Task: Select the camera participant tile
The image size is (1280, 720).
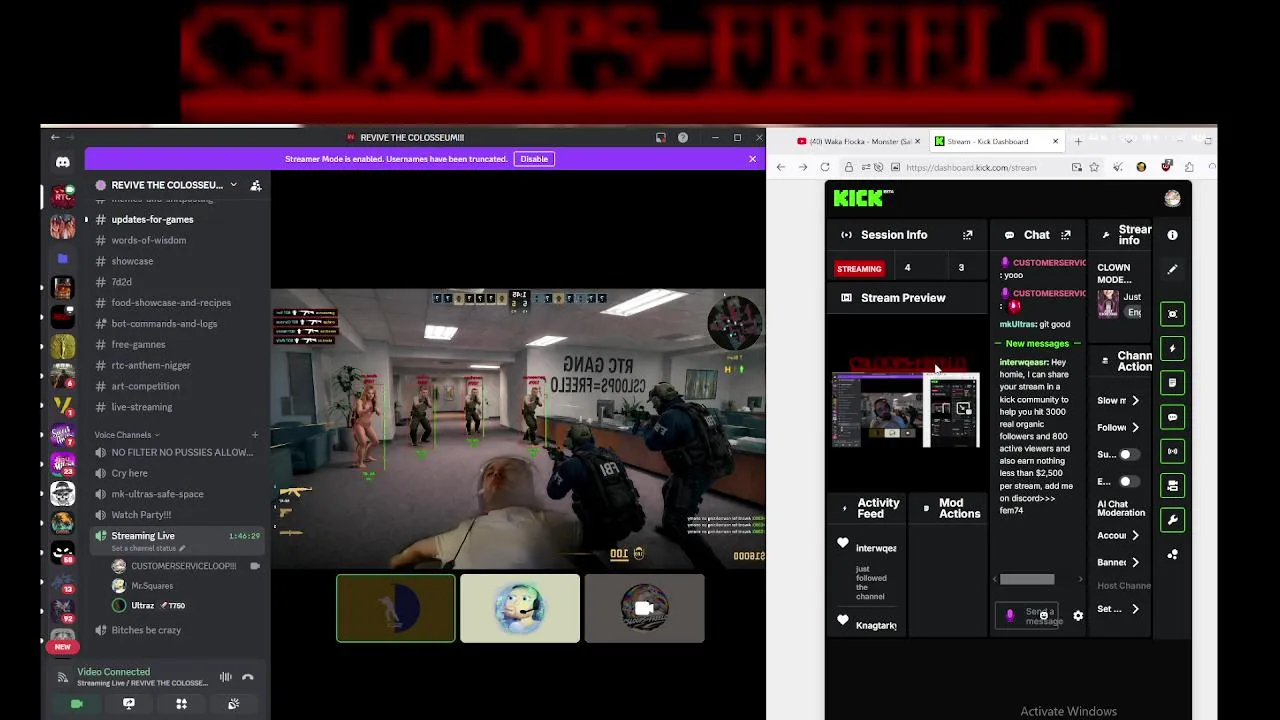Action: click(644, 608)
